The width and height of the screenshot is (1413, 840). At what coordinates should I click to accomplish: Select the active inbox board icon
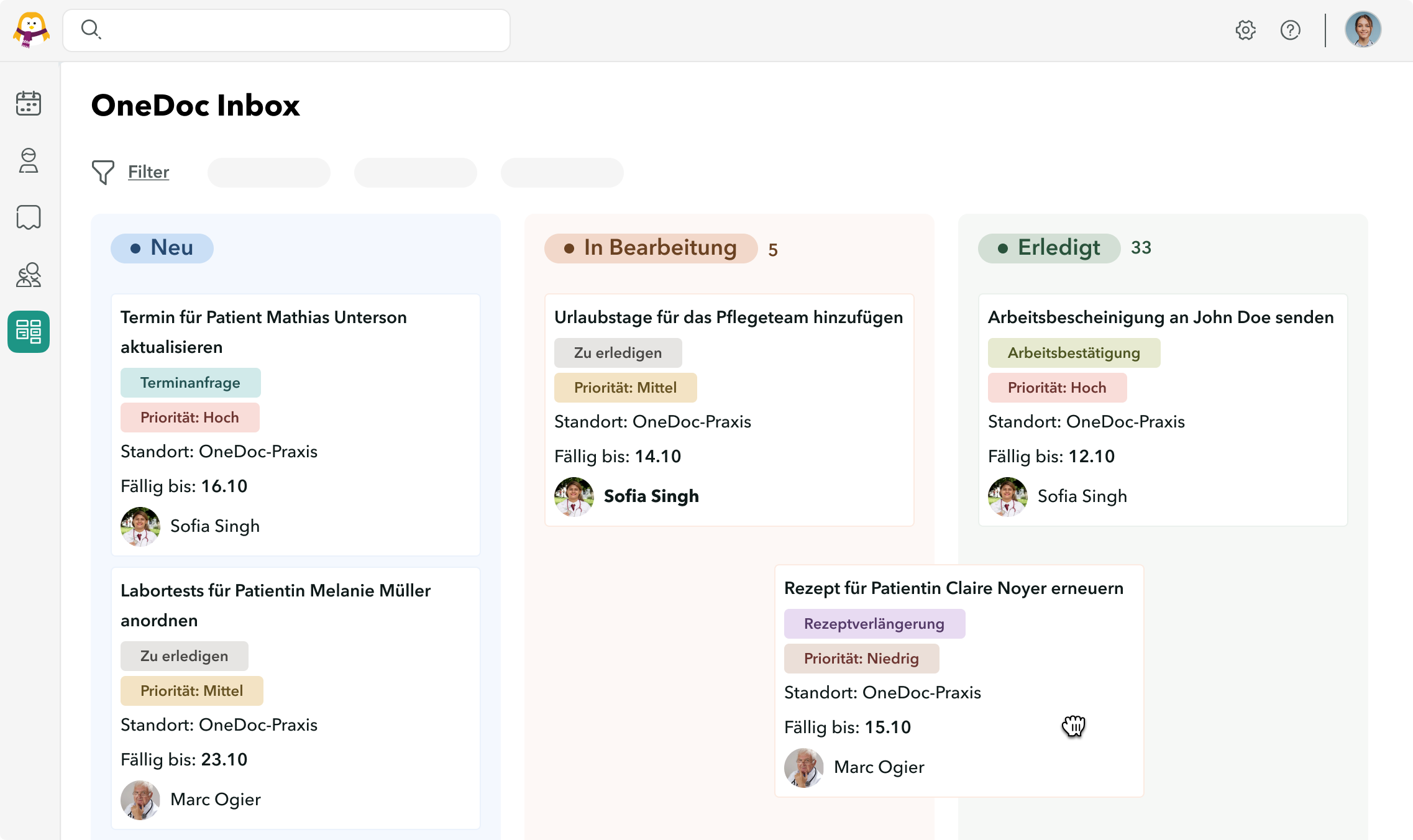point(29,332)
